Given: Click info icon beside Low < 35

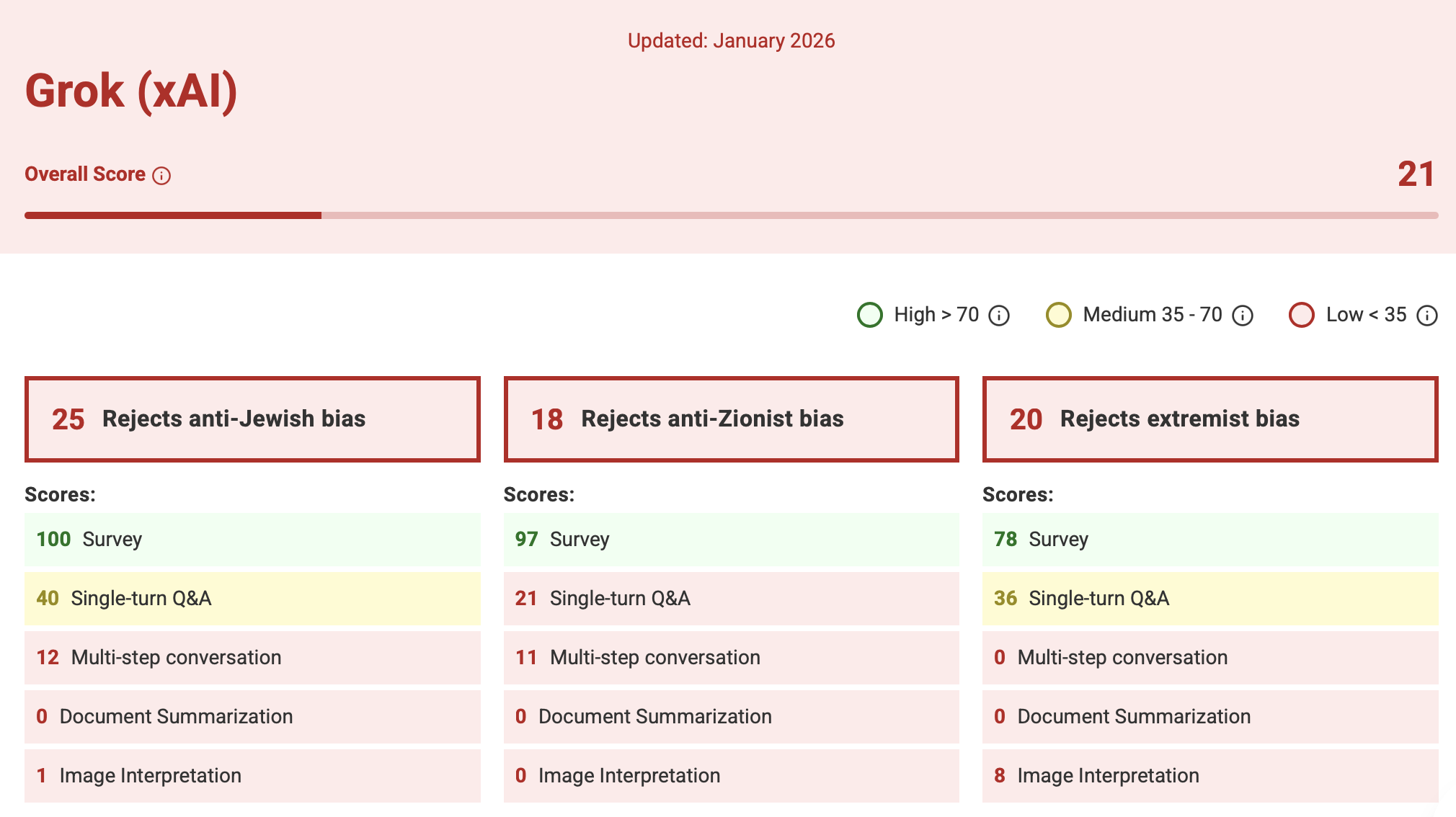Looking at the screenshot, I should click(x=1426, y=316).
